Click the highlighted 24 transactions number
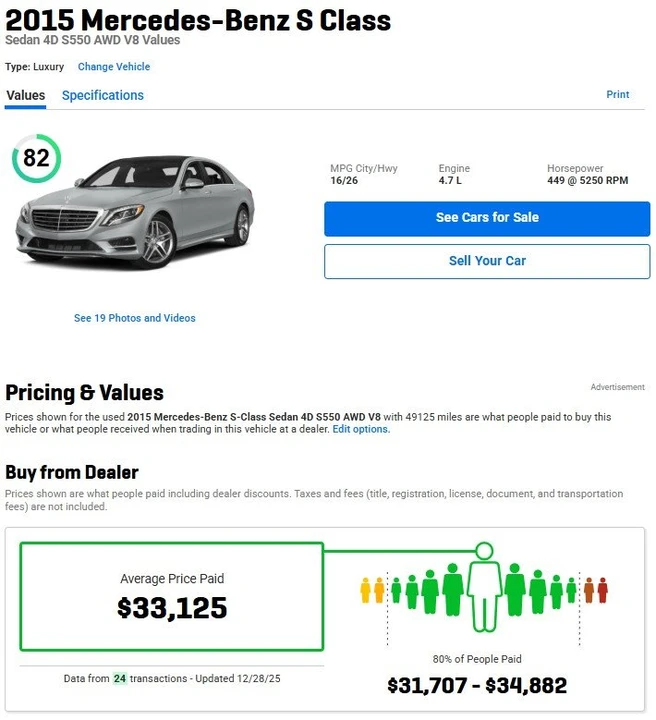Image resolution: width=656 pixels, height=720 pixels. point(120,678)
